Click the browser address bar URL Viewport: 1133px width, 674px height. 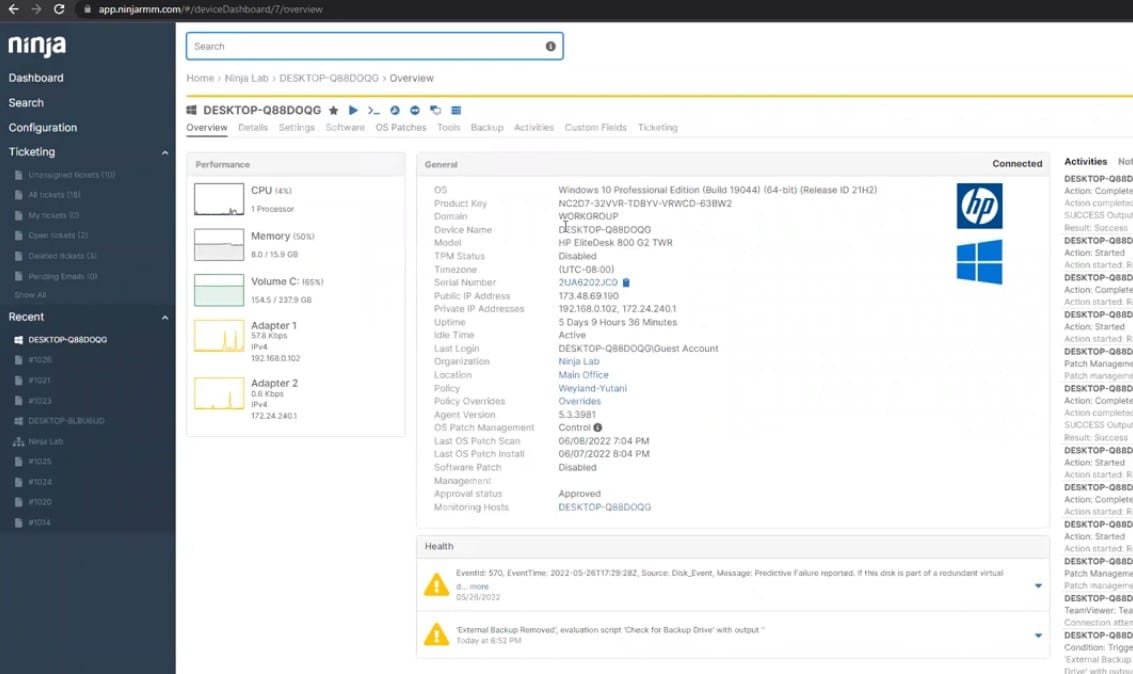pos(210,9)
